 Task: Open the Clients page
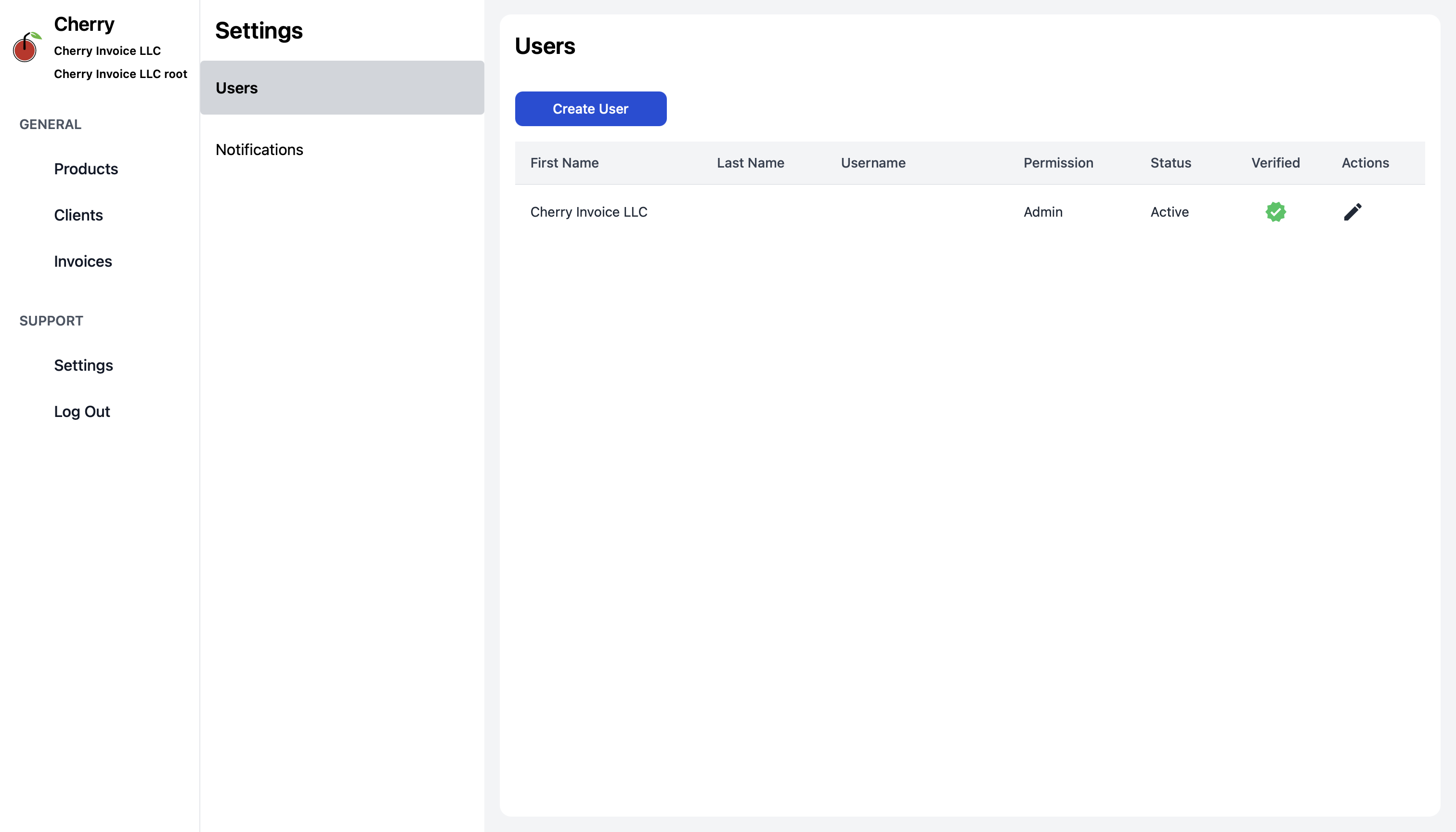point(78,215)
